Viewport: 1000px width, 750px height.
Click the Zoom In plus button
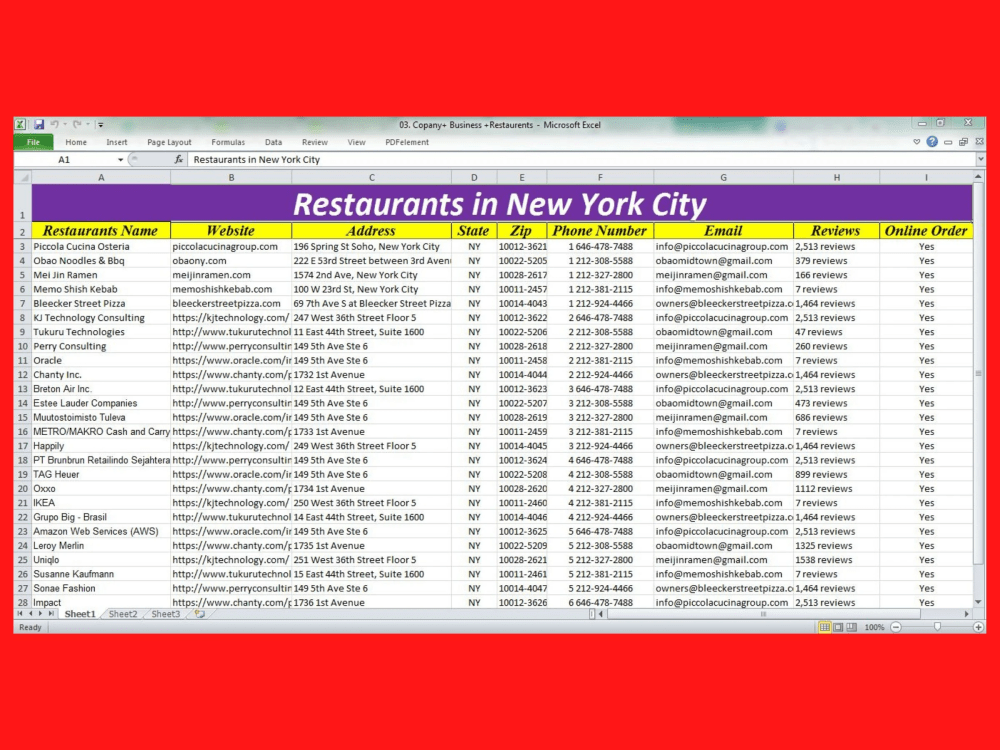pos(978,628)
